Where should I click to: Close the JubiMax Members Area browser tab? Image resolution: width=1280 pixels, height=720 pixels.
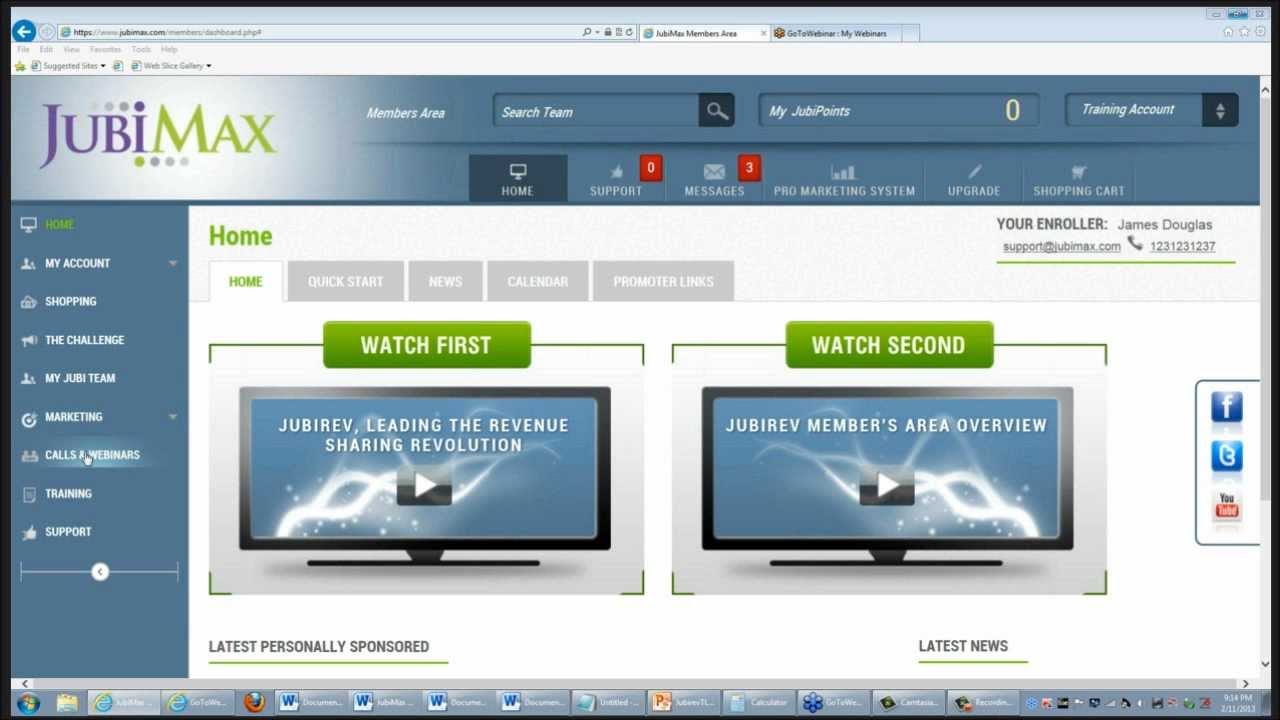point(763,33)
